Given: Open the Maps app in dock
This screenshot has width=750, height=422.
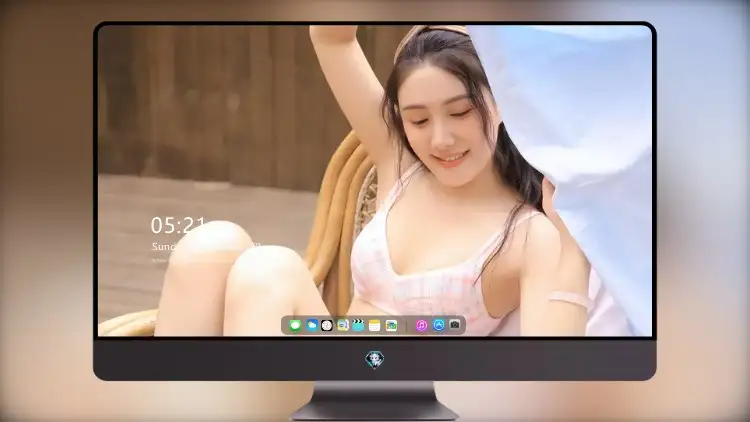Looking at the screenshot, I should click(342, 325).
